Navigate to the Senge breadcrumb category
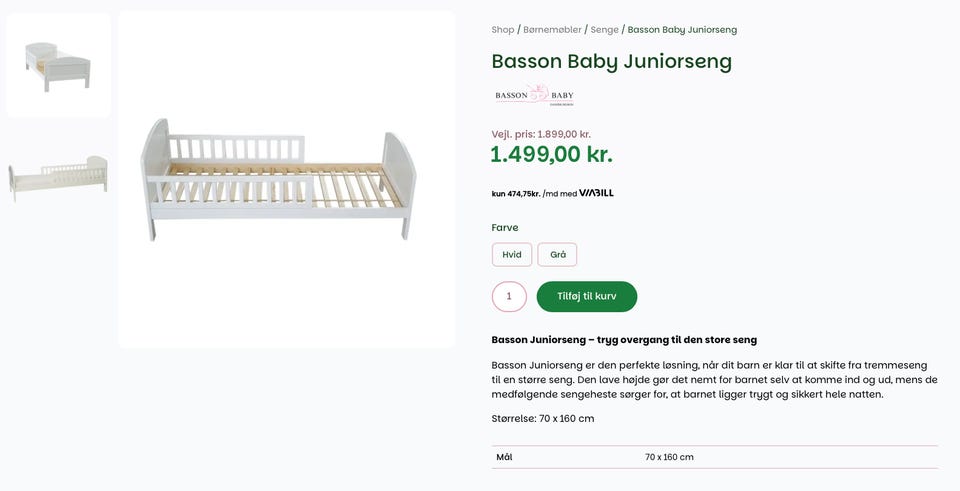The width and height of the screenshot is (960, 491). 604,30
